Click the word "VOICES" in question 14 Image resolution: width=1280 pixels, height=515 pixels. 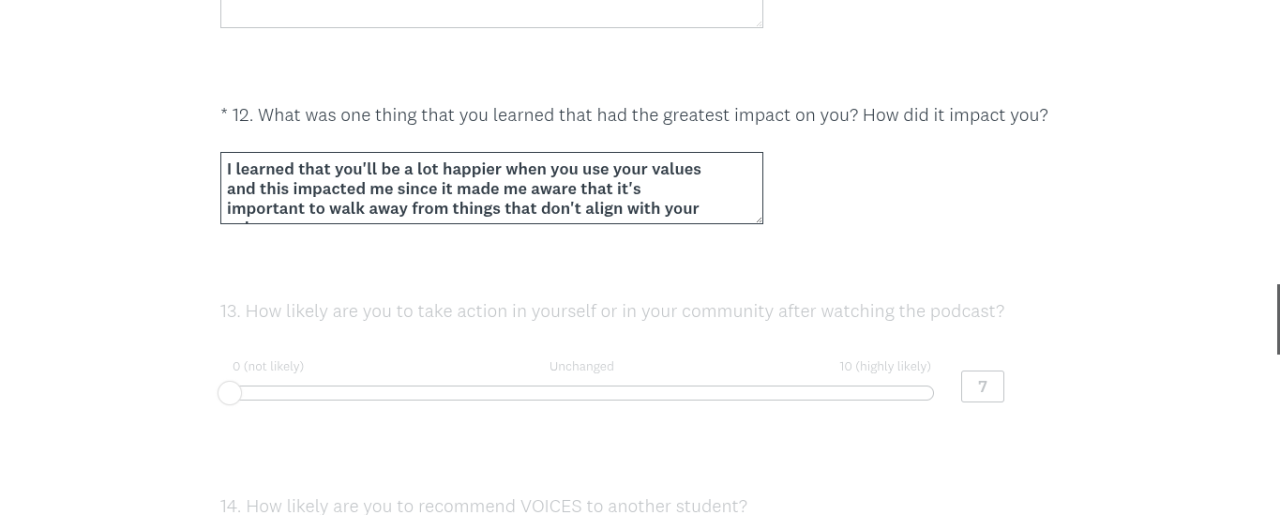[x=550, y=506]
